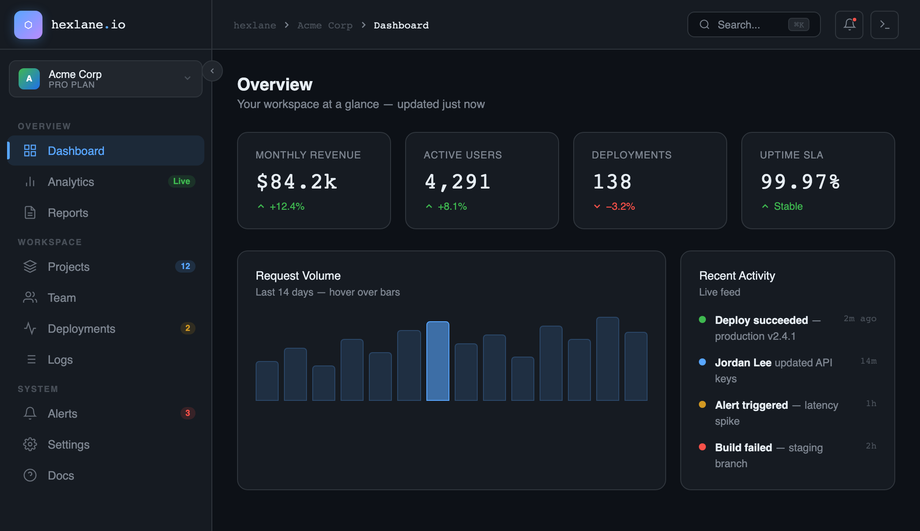Open the Deployments sidebar entry
Viewport: 920px width, 531px height.
pyautogui.click(x=106, y=329)
